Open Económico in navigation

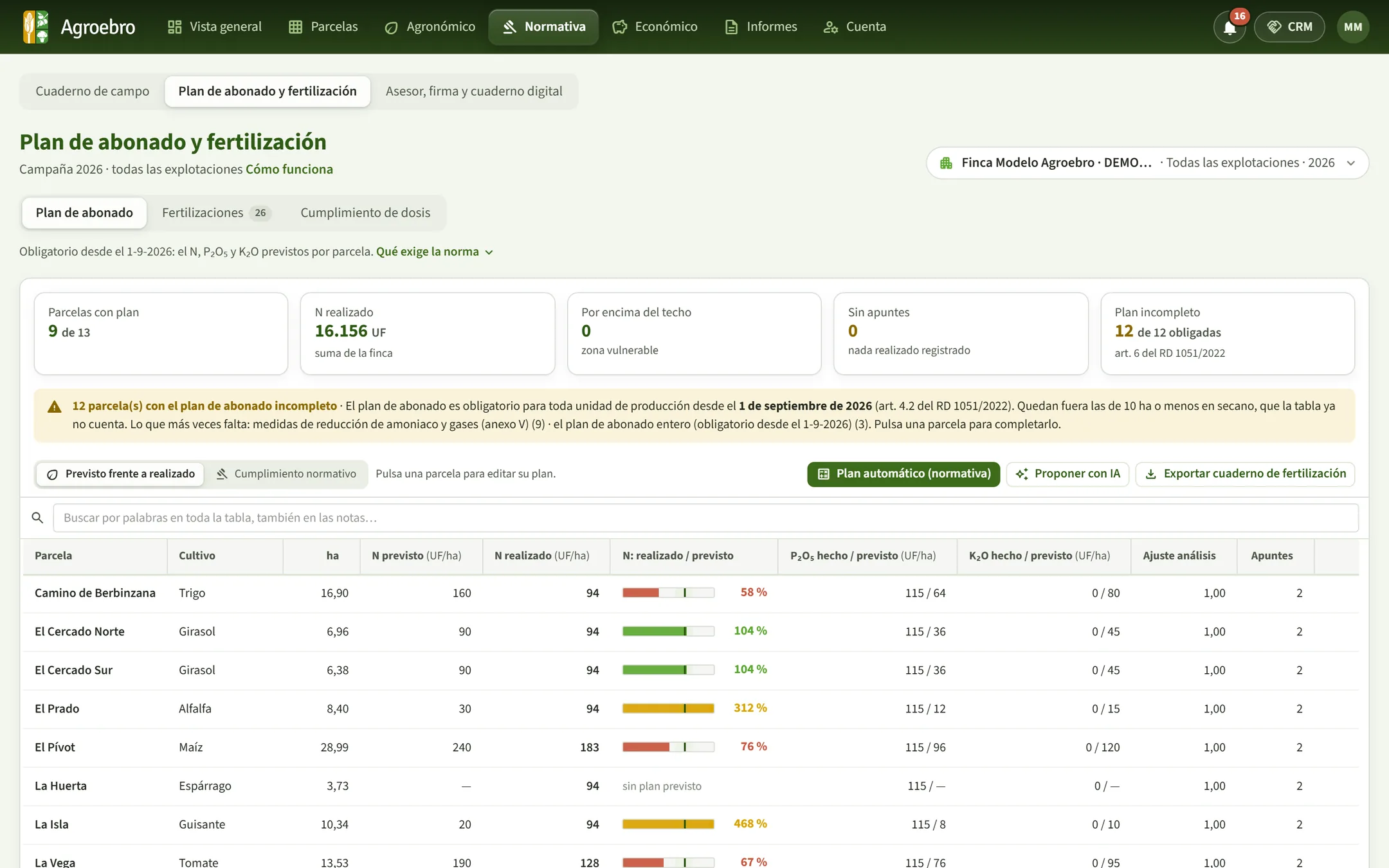coord(655,26)
